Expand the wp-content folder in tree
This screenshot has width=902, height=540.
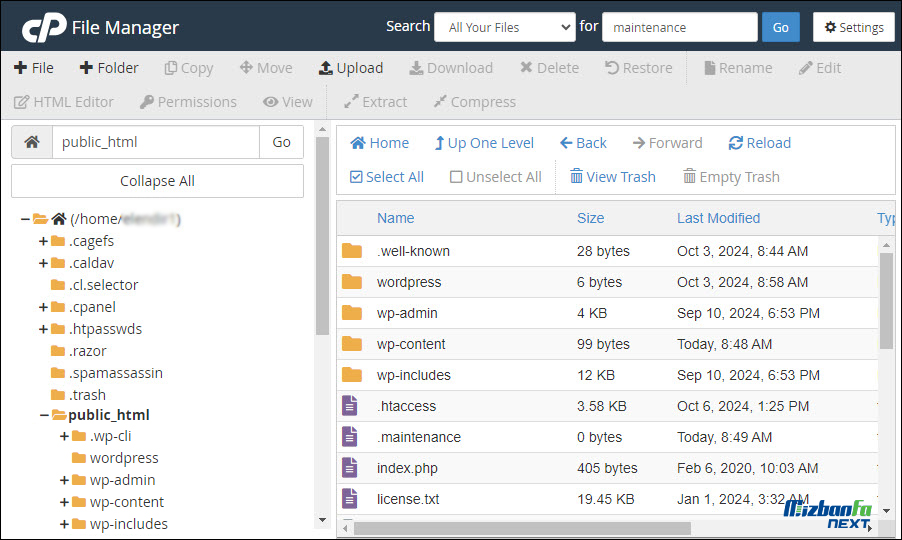pos(64,502)
